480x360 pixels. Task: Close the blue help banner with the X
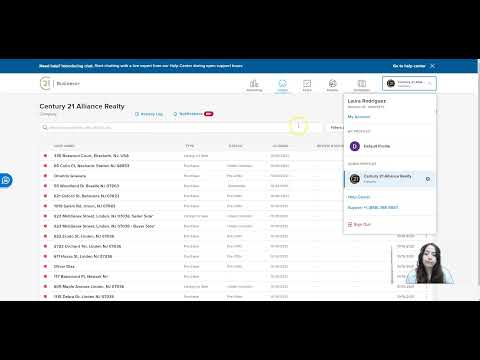(432, 66)
